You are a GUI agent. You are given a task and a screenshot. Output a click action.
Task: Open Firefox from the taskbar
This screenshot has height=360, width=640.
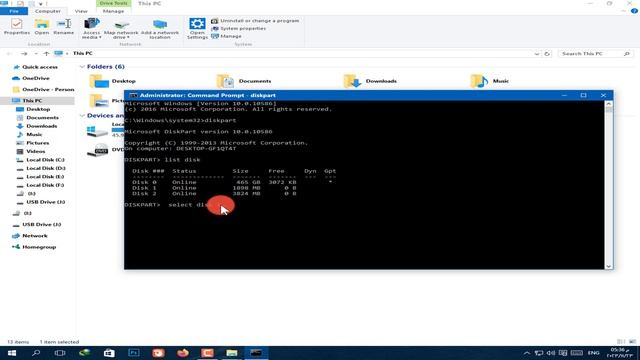click(183, 353)
